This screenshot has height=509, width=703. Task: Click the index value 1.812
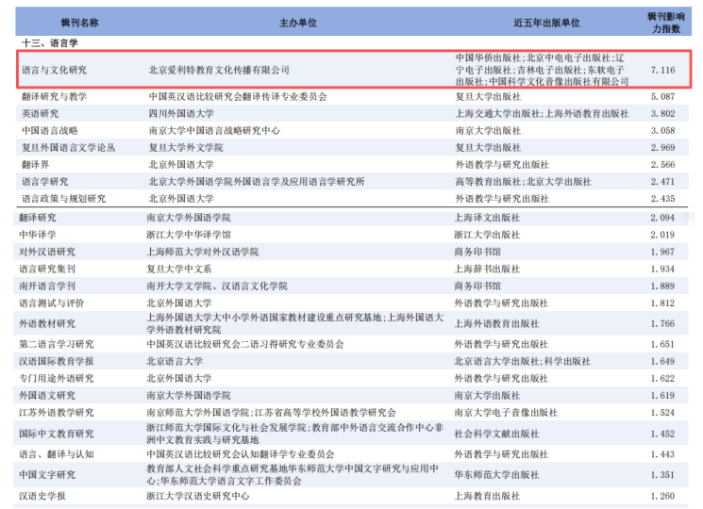tap(662, 303)
